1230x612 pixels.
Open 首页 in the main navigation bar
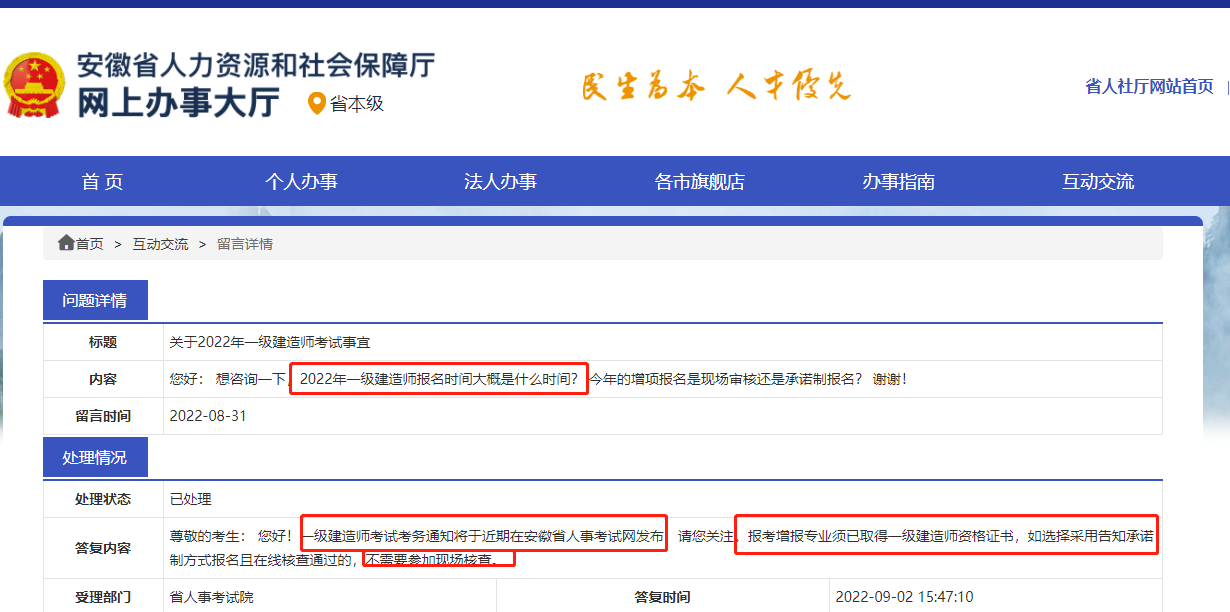tap(102, 182)
